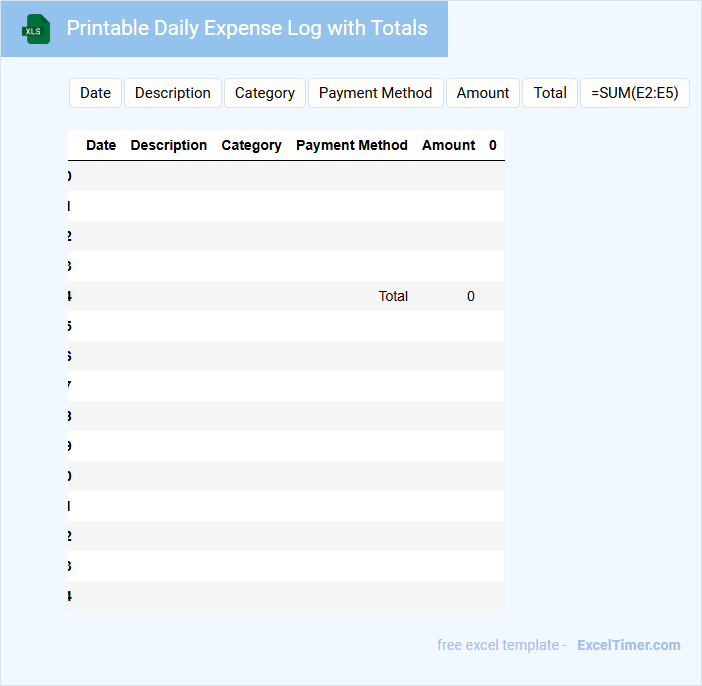The image size is (702, 686).
Task: Click the Payment Method column header in table
Action: click(352, 145)
